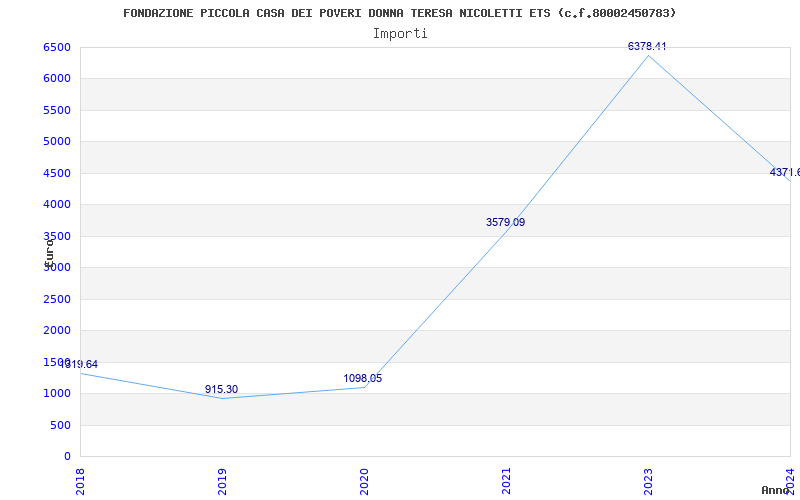Click the 1098.05 value label

click(362, 379)
